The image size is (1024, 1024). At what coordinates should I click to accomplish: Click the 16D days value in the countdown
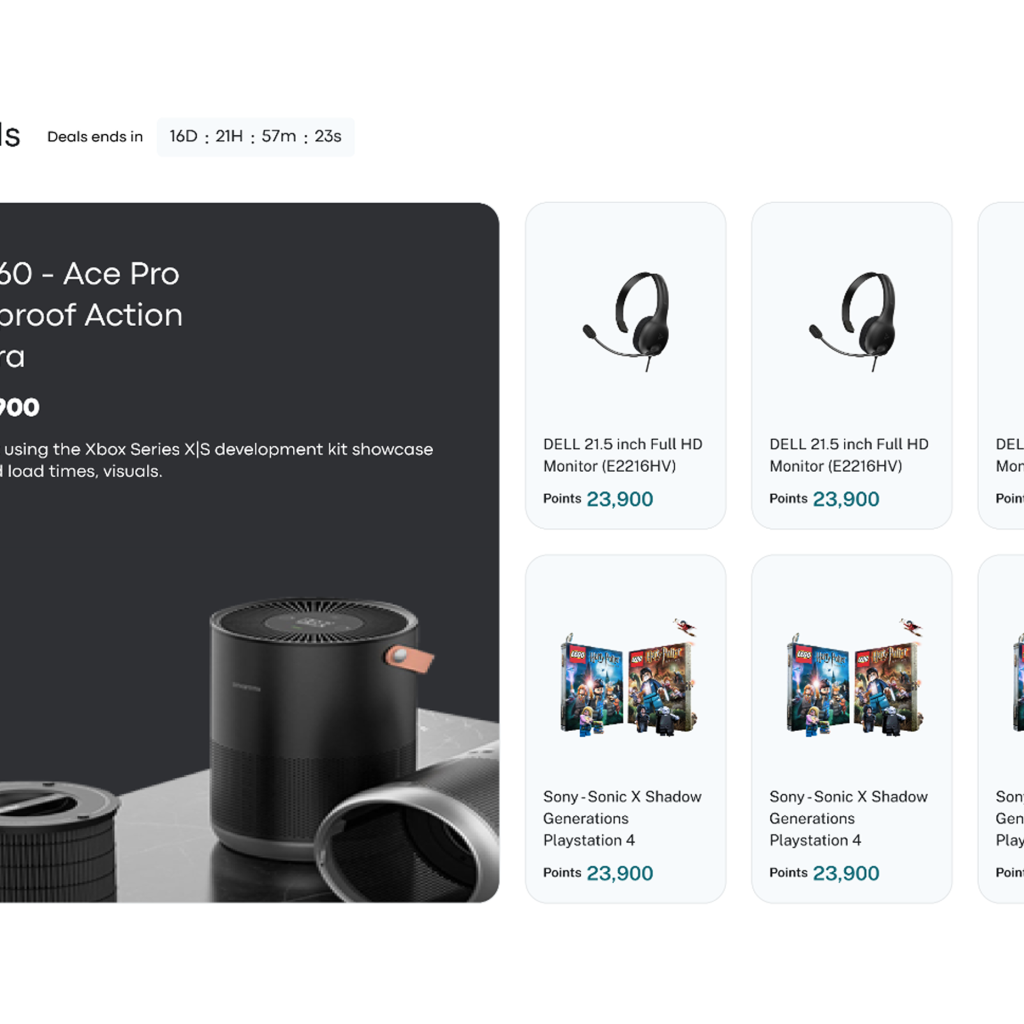click(183, 137)
